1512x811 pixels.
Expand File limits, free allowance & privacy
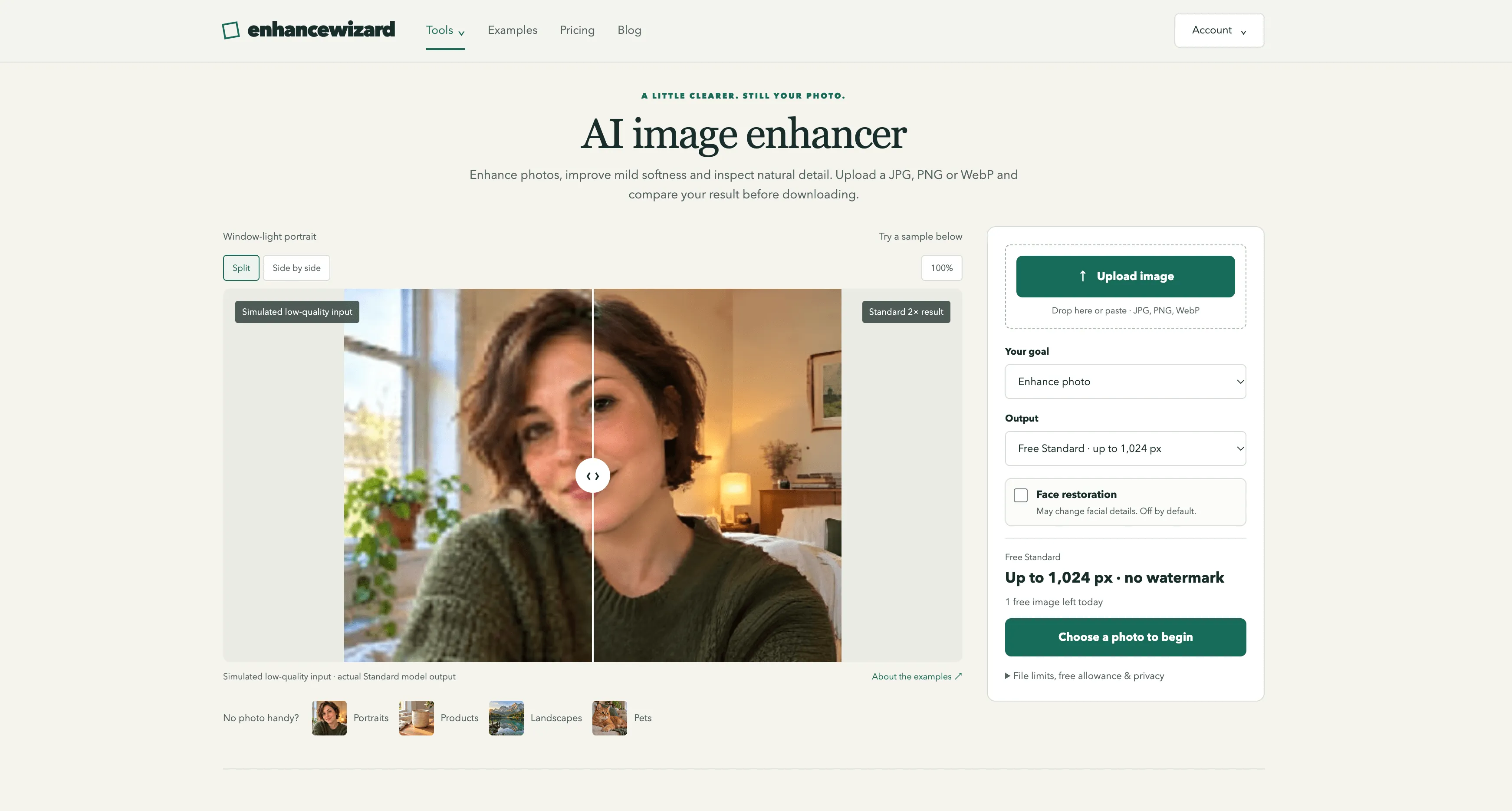(x=1084, y=676)
